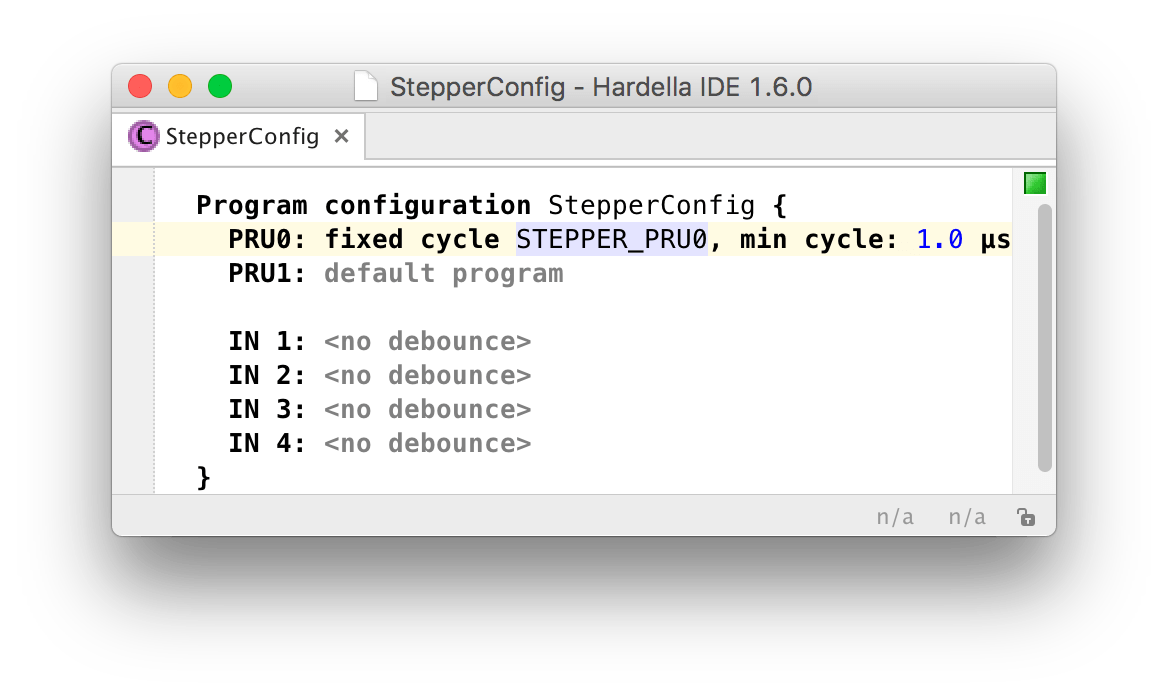Click the IN 4 no debounce placeholder
Screen dimensions: 1168x696
[x=428, y=443]
